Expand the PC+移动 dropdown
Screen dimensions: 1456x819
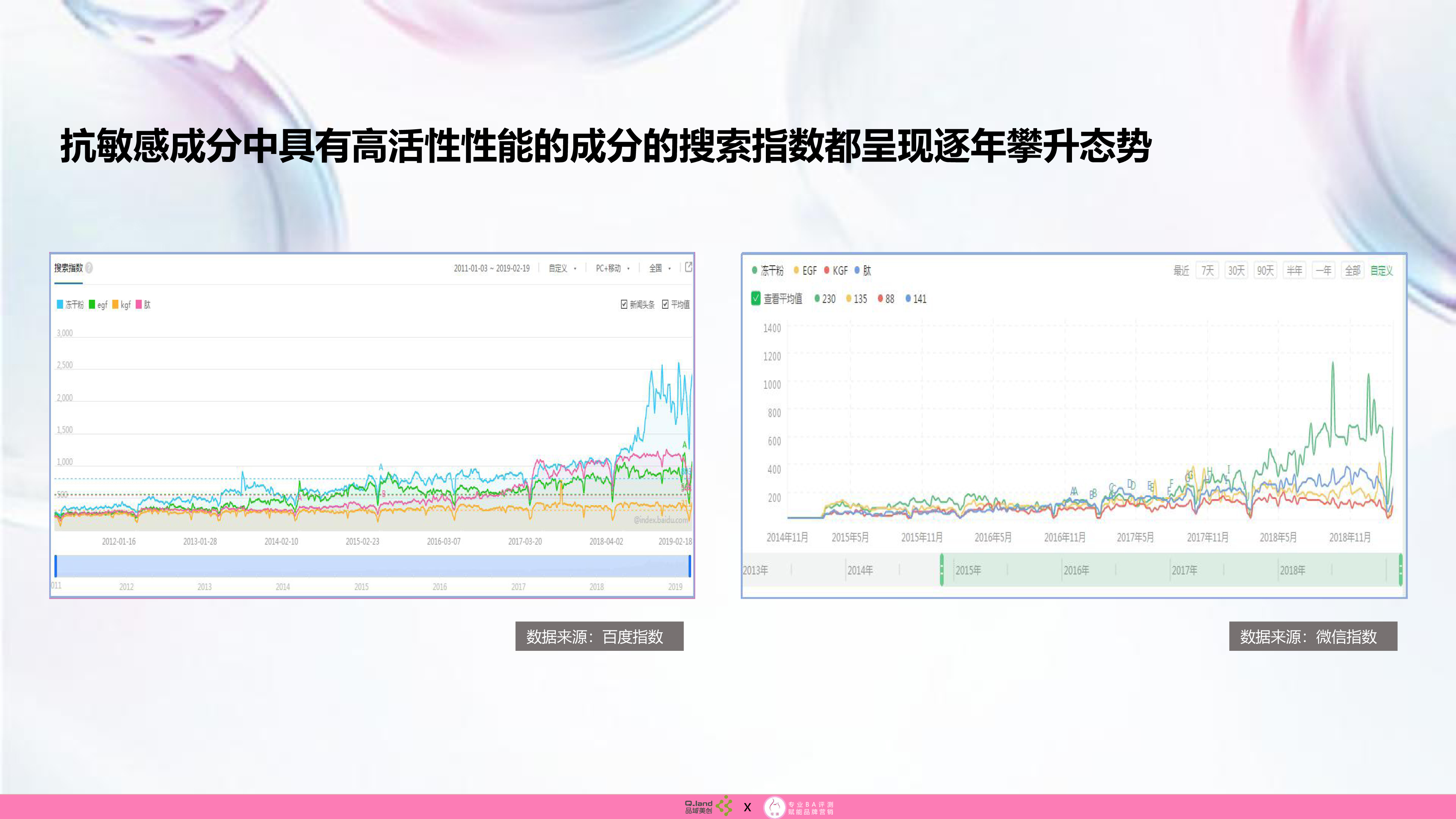[613, 269]
